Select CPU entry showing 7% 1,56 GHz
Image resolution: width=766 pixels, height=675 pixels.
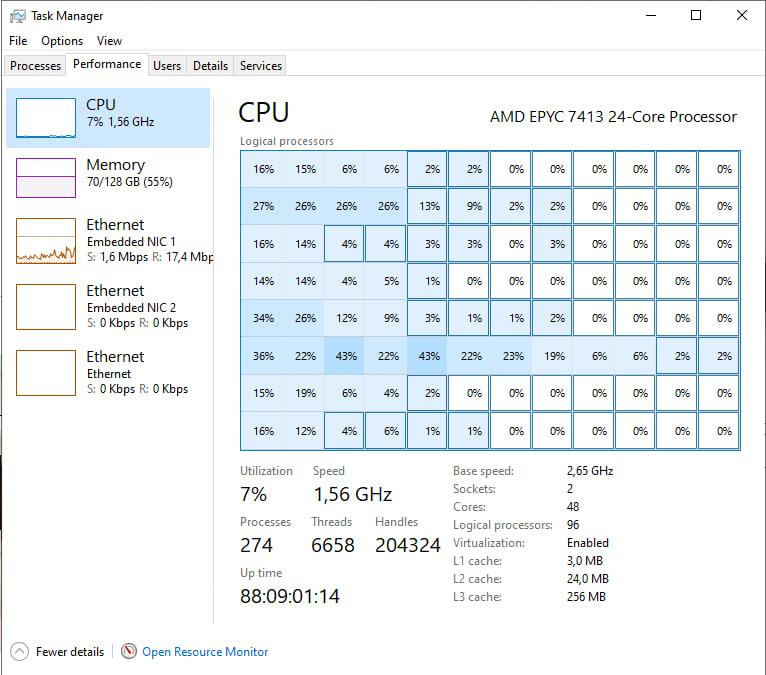pos(108,118)
